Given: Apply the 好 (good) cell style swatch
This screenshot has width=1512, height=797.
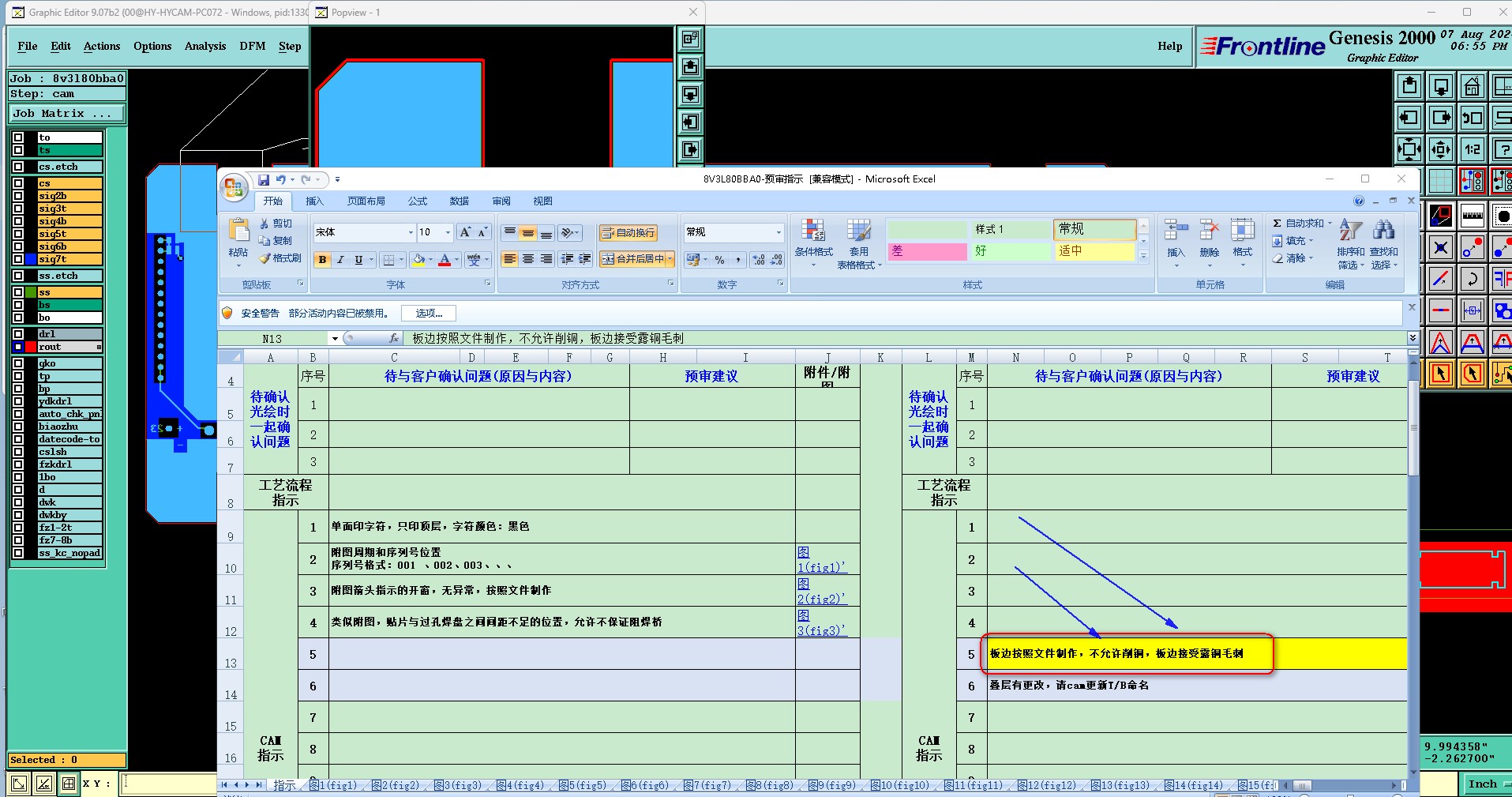Looking at the screenshot, I should click(1011, 251).
